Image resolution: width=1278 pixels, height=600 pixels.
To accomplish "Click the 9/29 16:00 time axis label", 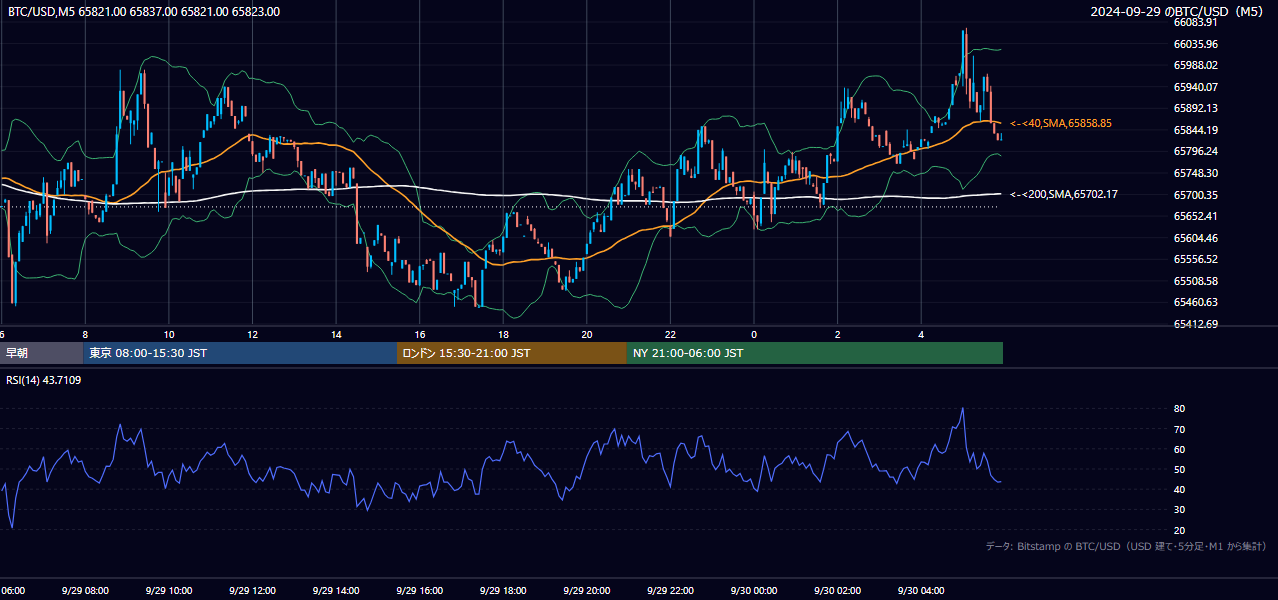I will coord(420,591).
